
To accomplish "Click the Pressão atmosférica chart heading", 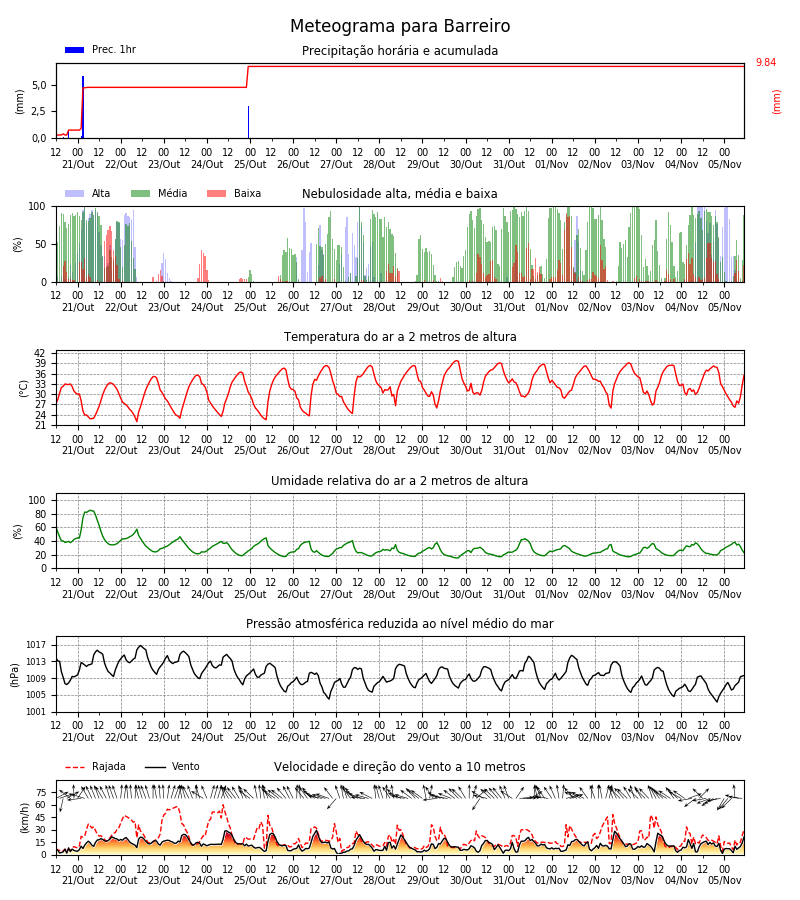I will coord(399,624).
